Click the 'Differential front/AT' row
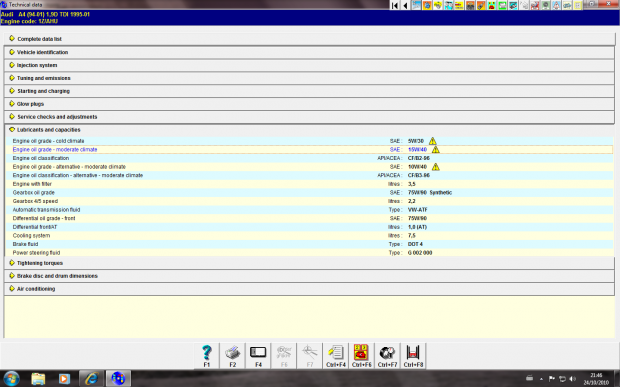This screenshot has width=620, height=387. (310, 227)
